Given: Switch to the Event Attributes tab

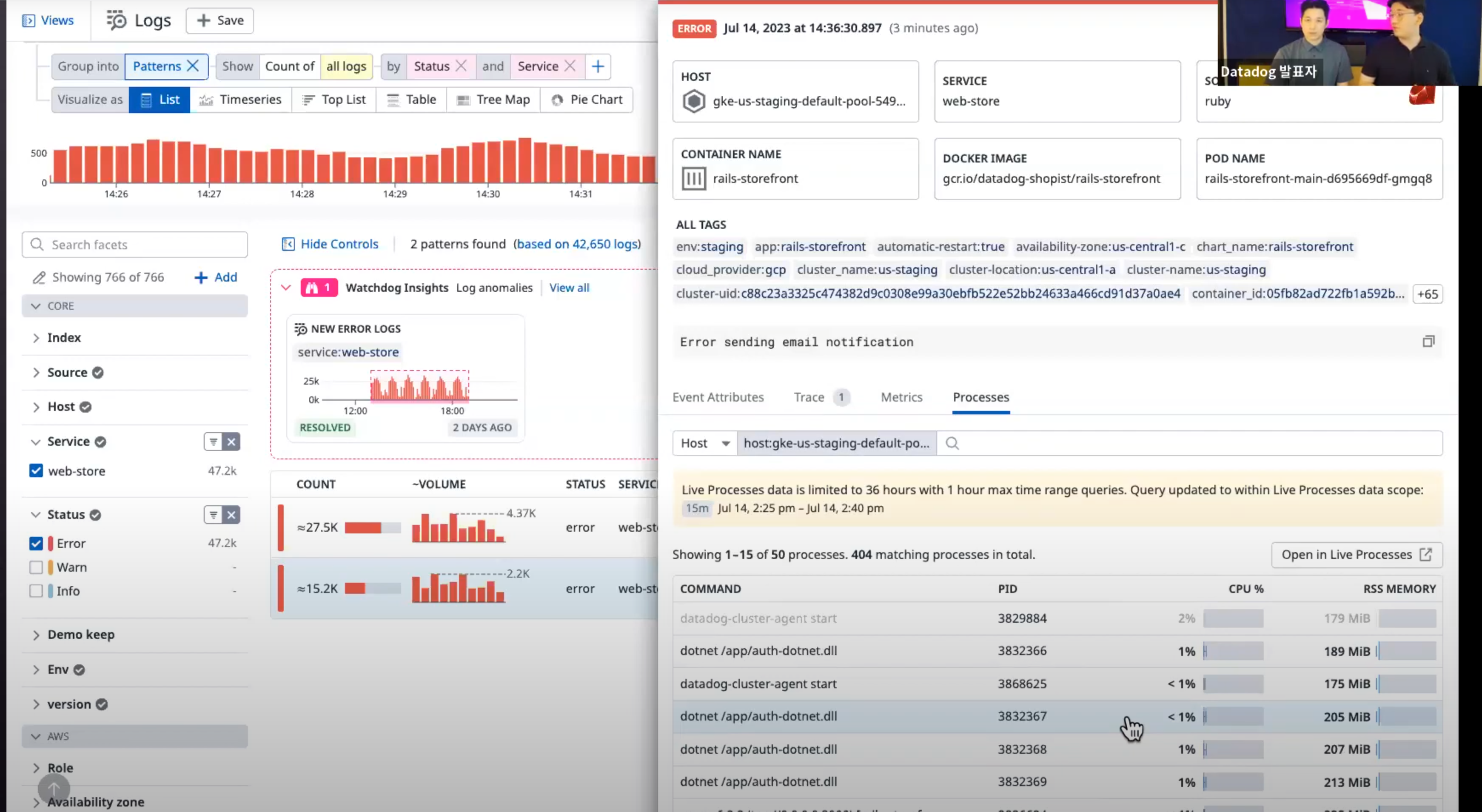Looking at the screenshot, I should tap(718, 397).
